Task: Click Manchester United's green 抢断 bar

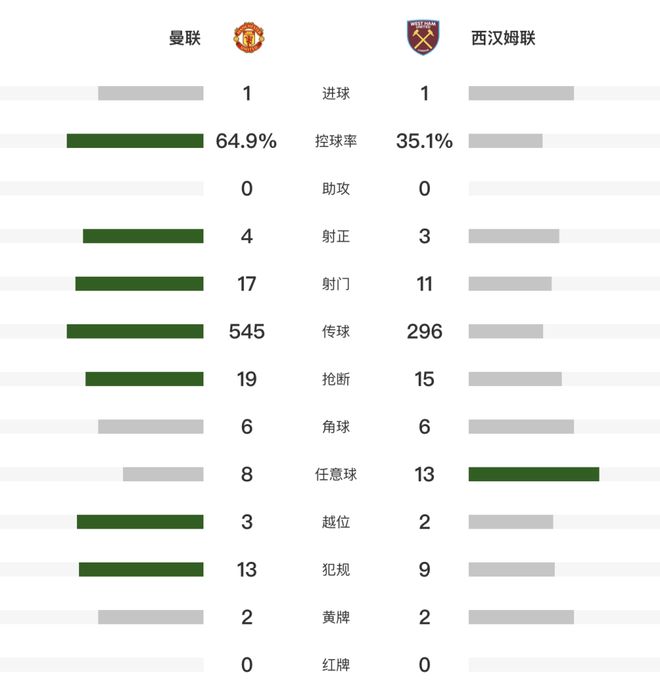Action: click(144, 379)
